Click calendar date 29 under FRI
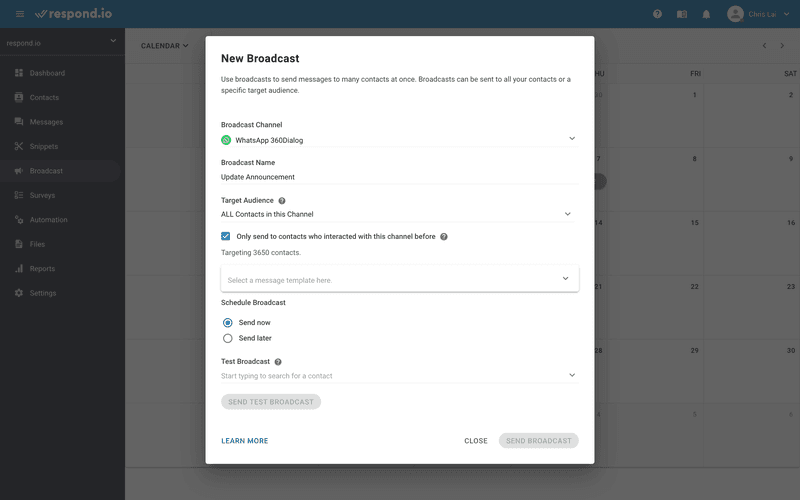Image resolution: width=800 pixels, height=500 pixels. pyautogui.click(x=694, y=351)
